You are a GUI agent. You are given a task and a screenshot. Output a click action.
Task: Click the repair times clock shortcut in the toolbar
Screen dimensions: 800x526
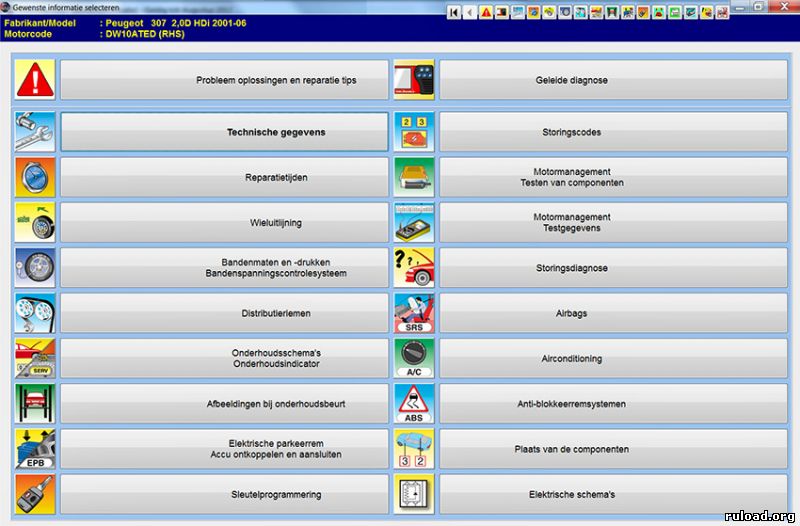pos(533,12)
